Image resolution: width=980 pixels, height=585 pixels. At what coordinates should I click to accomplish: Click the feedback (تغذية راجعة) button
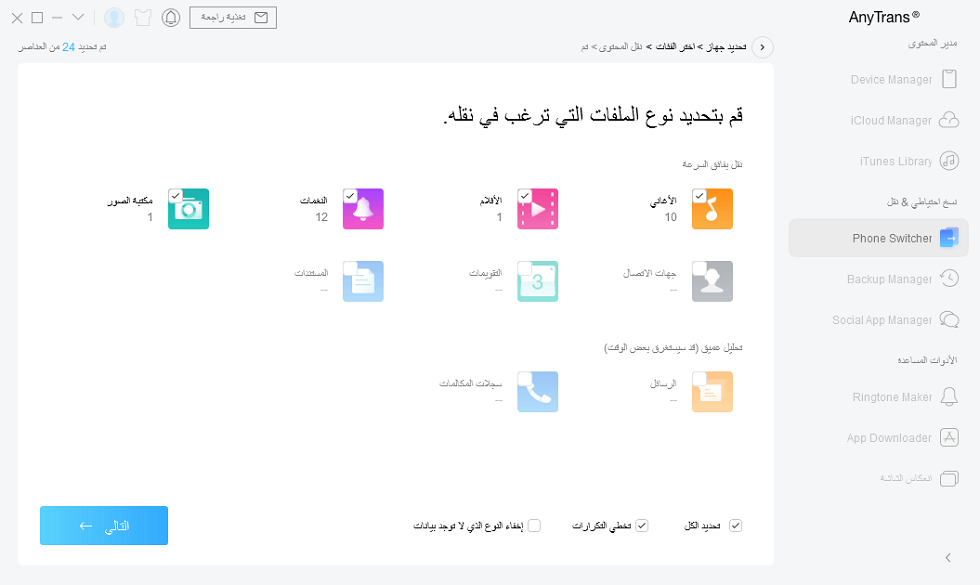coord(233,18)
